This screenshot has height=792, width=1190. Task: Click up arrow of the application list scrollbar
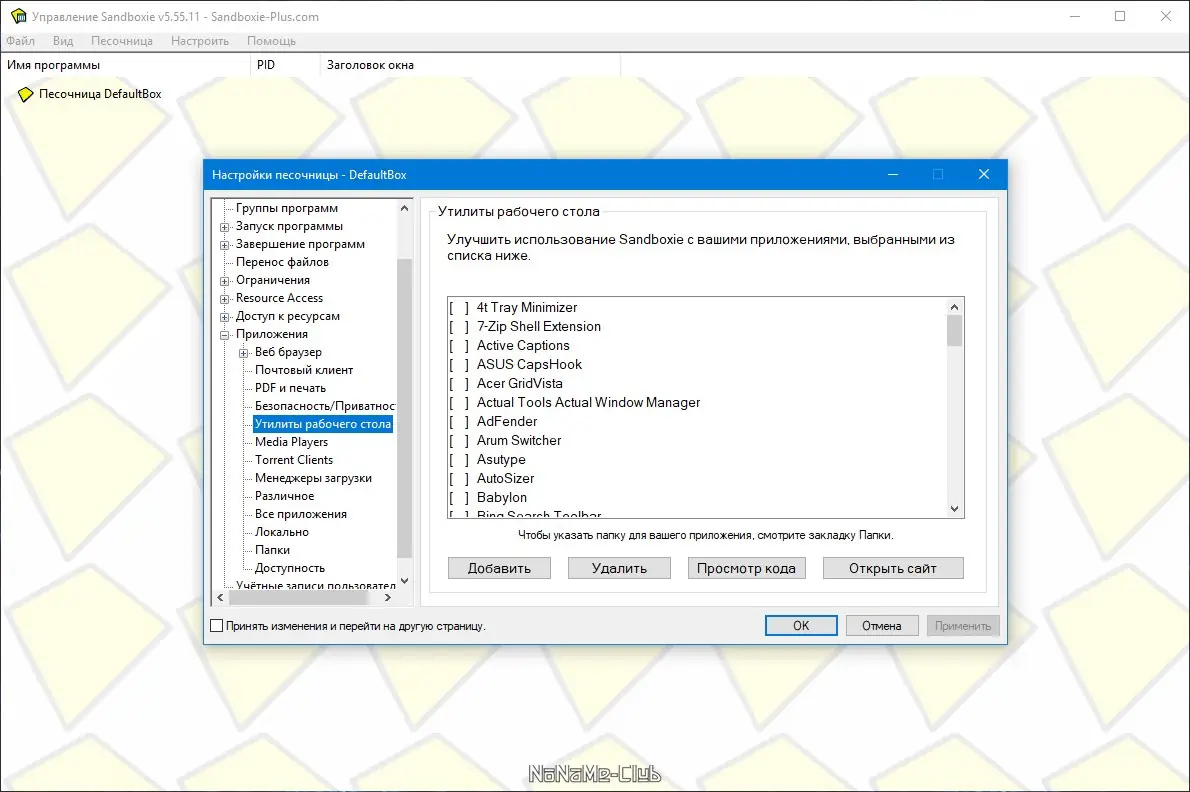coord(954,306)
